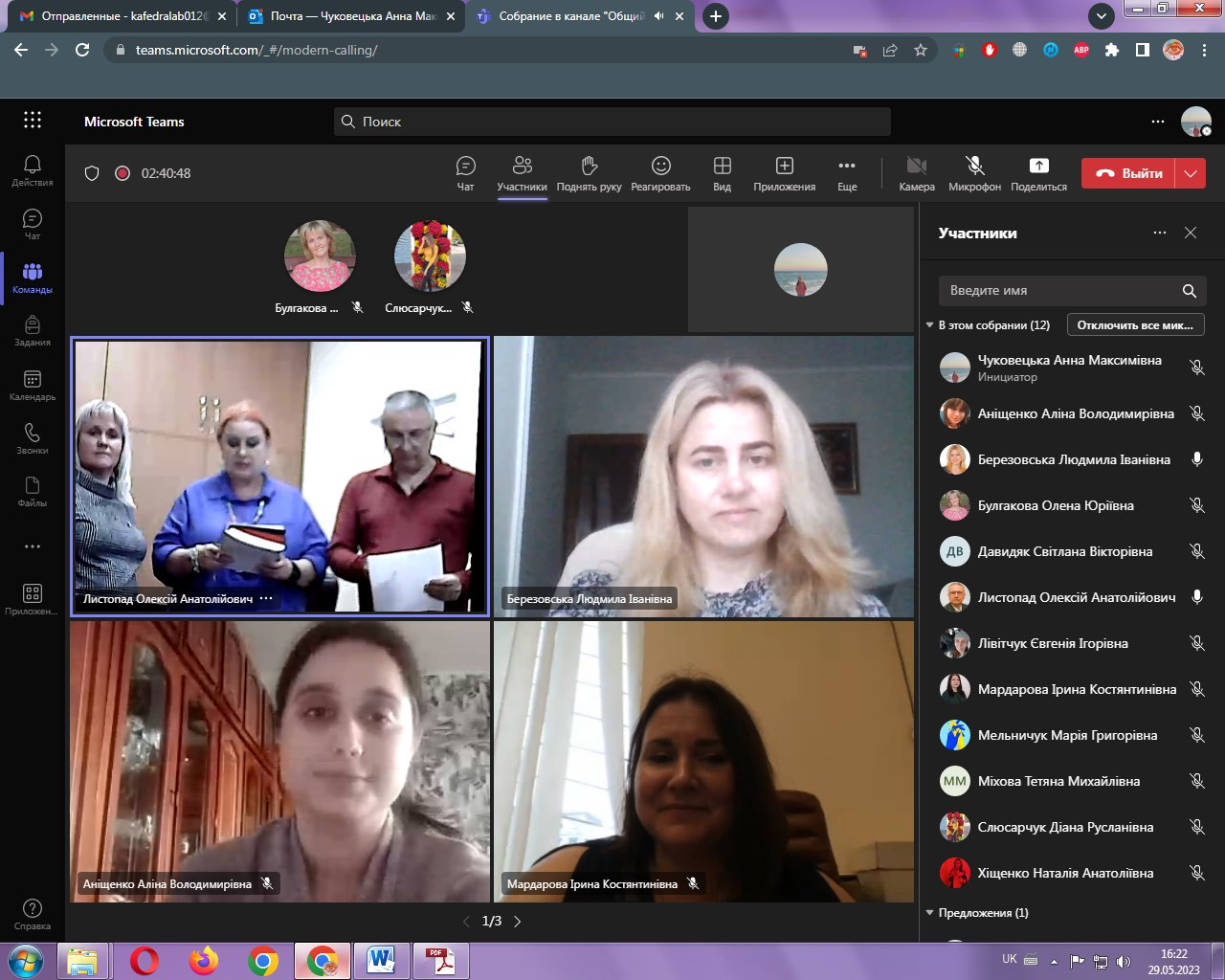Collapse the Предложения section
This screenshot has height=980, width=1225.
tap(929, 913)
